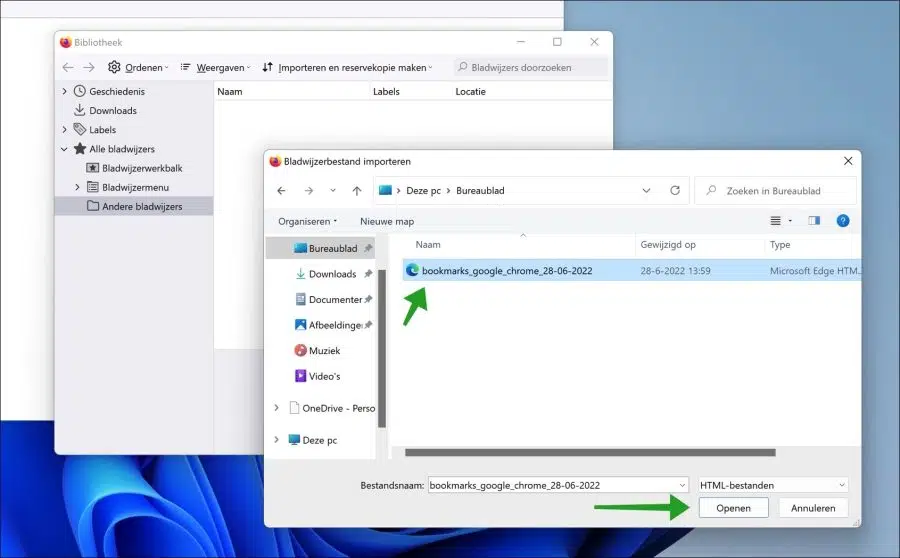900x558 pixels.
Task: Click the forward arrow in import dialog
Action: (309, 191)
